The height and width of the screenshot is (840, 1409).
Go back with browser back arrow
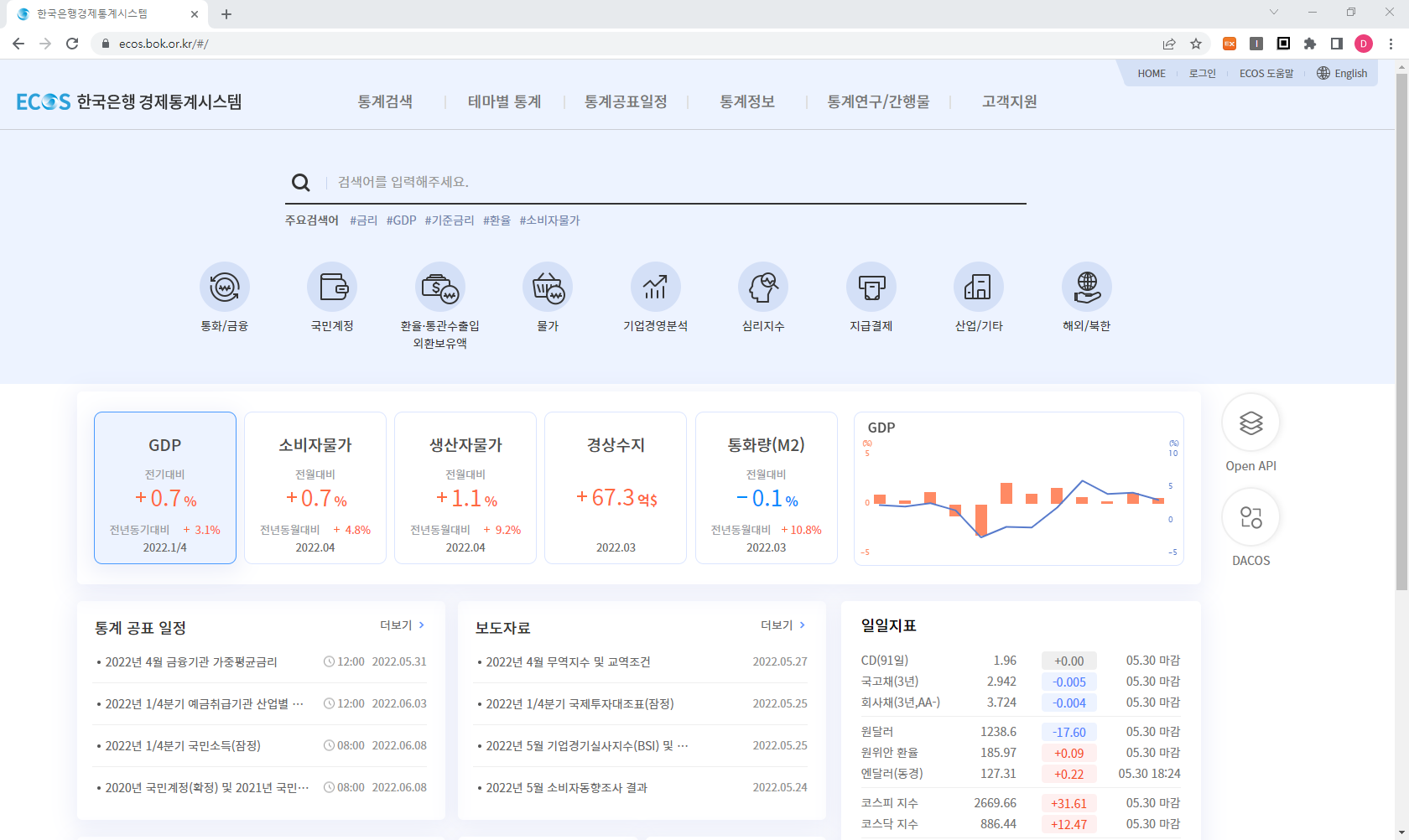pos(18,44)
